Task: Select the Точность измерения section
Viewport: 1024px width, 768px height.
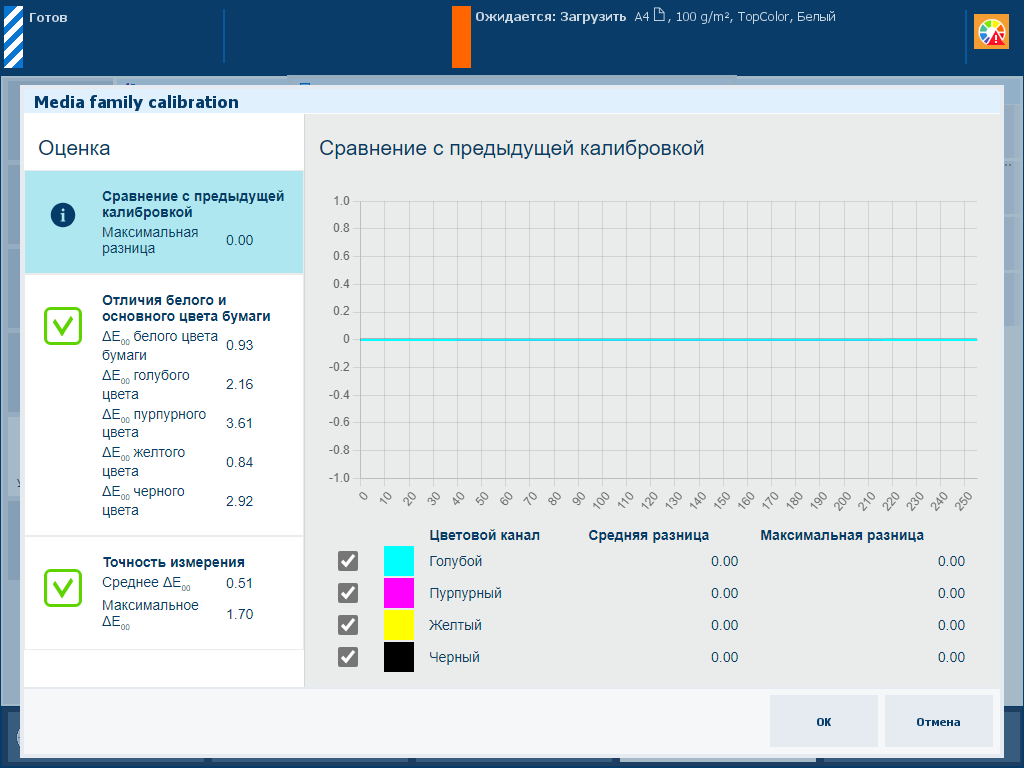Action: [x=164, y=593]
